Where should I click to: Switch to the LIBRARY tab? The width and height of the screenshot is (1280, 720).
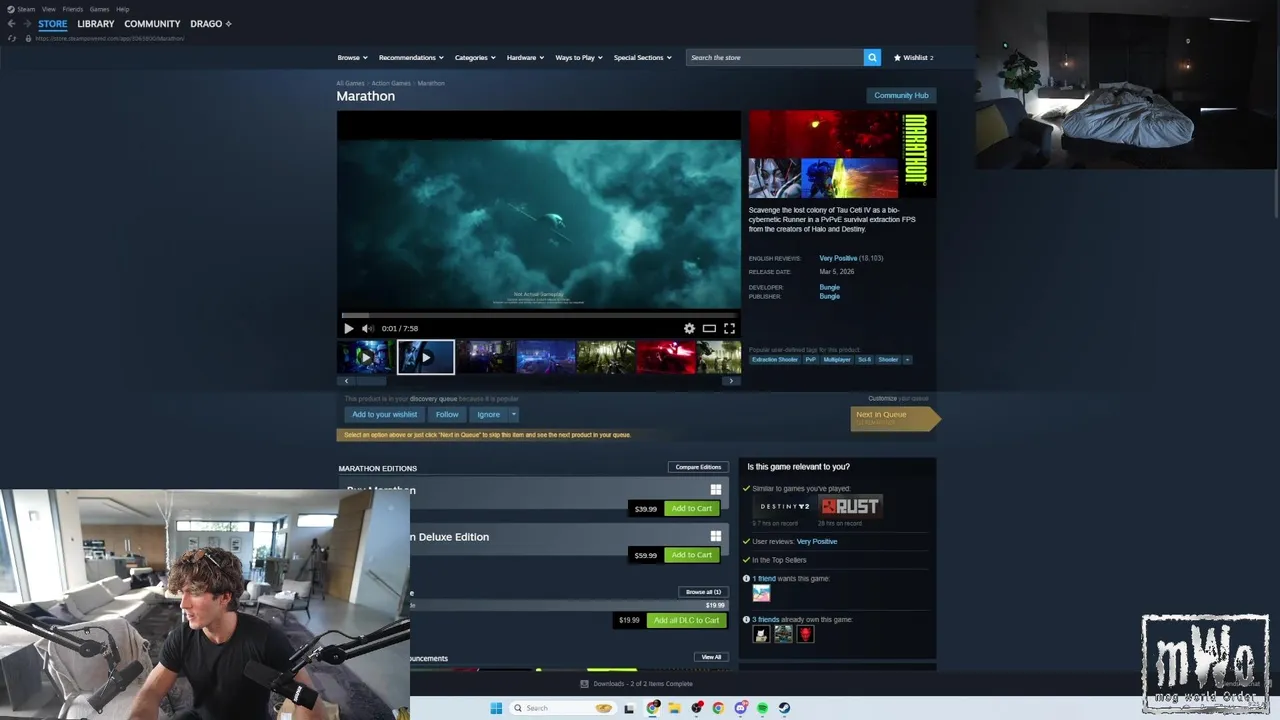96,23
